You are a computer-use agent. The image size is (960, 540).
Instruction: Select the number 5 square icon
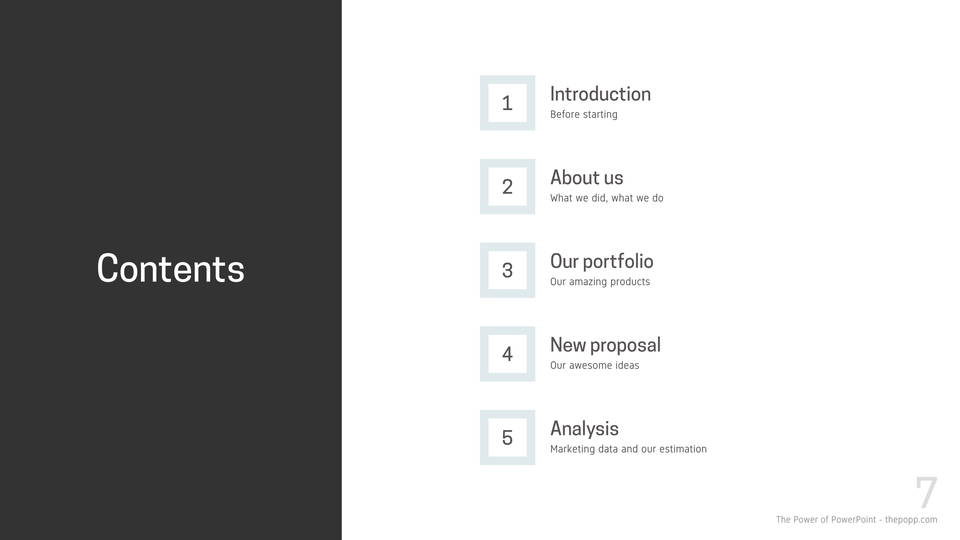[507, 438]
